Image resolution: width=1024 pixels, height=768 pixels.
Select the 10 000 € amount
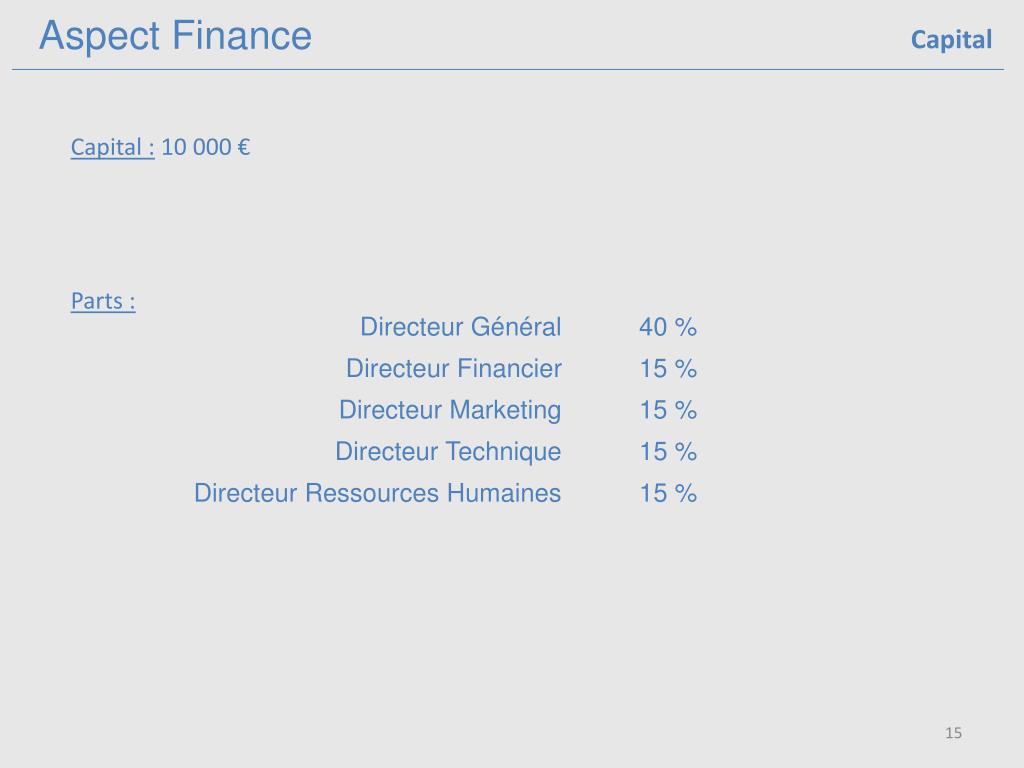[x=206, y=147]
